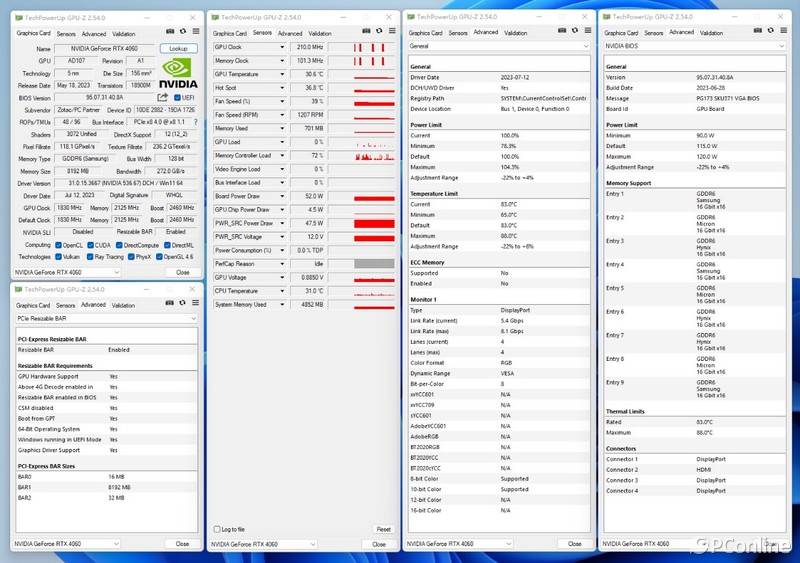Open the System Memory Used sensor dropdown

click(x=282, y=305)
